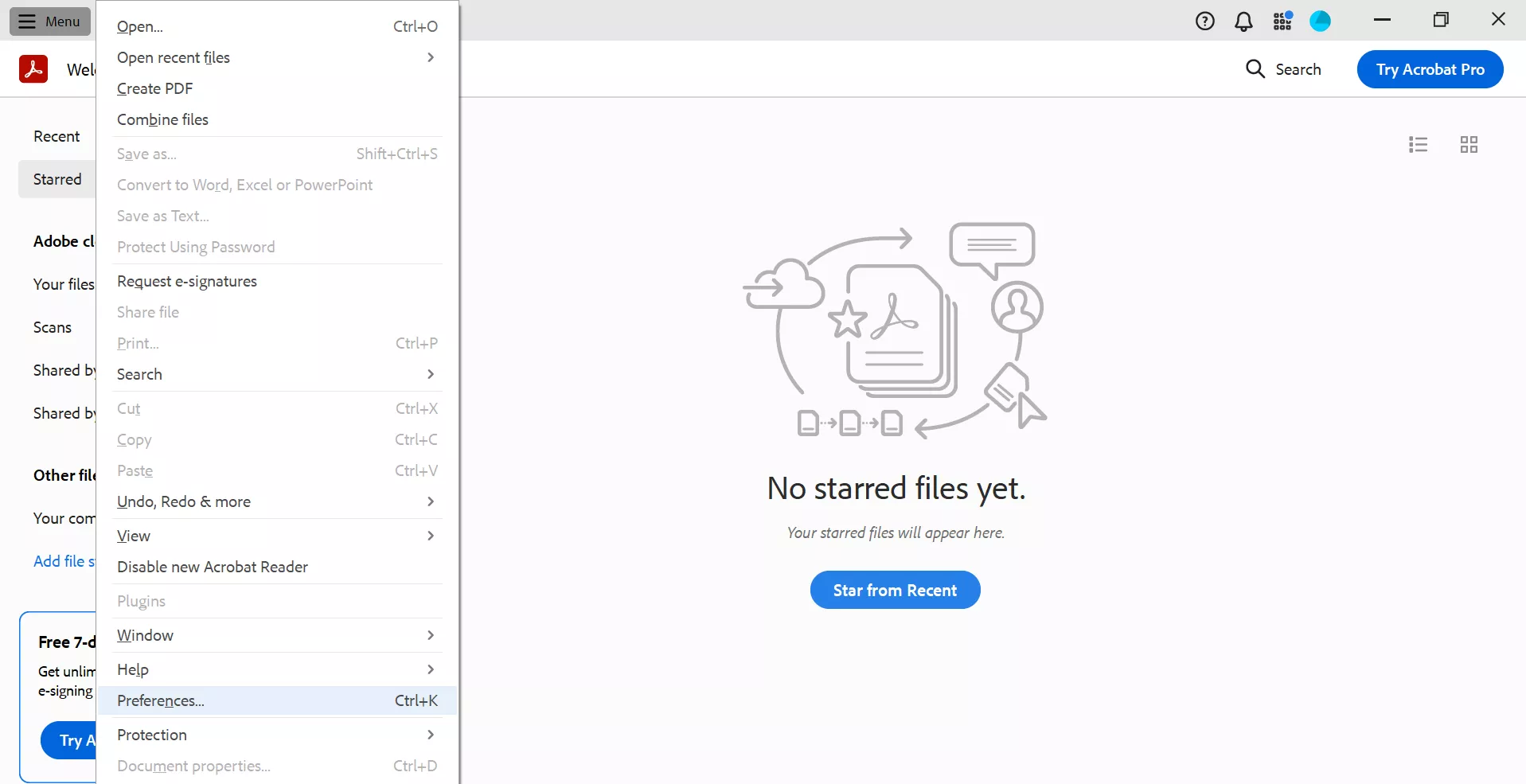Click Try Acrobat Pro
The height and width of the screenshot is (784, 1526).
click(1430, 69)
